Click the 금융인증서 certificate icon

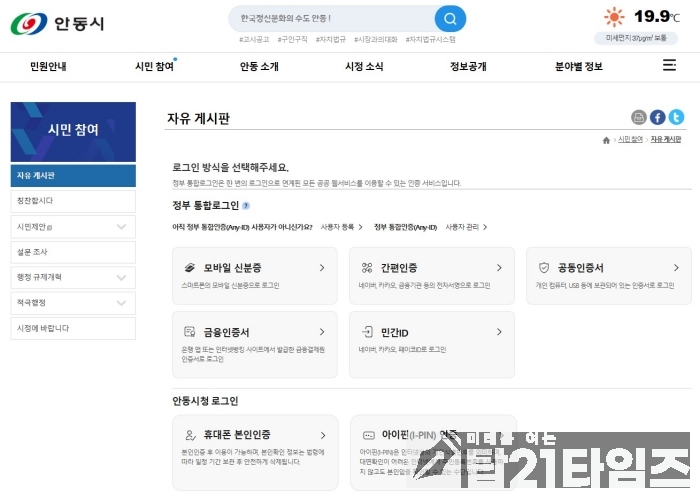[x=190, y=332]
